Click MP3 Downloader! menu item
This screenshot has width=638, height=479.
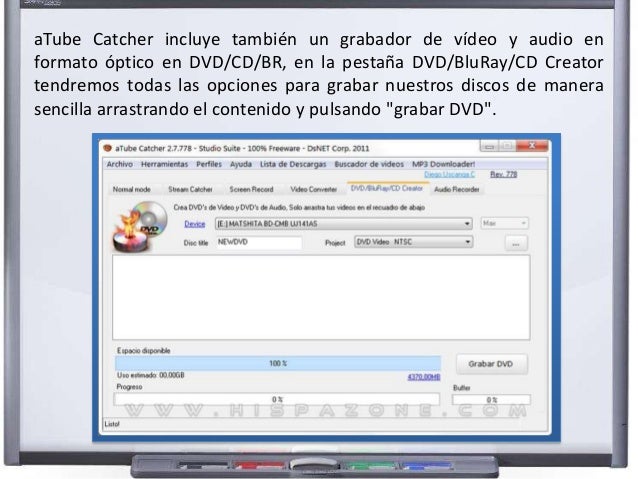click(x=444, y=164)
